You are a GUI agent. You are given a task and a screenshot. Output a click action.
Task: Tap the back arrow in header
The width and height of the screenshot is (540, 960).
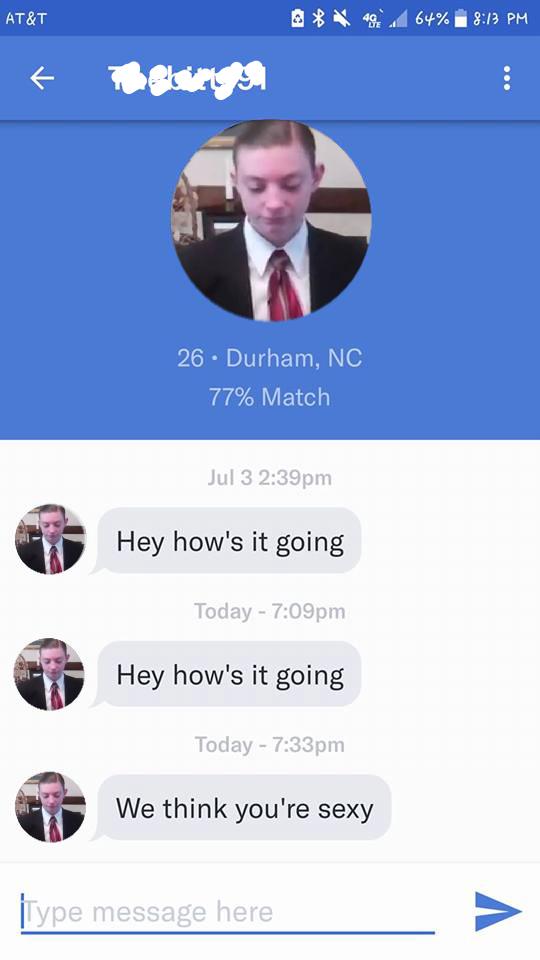point(42,78)
